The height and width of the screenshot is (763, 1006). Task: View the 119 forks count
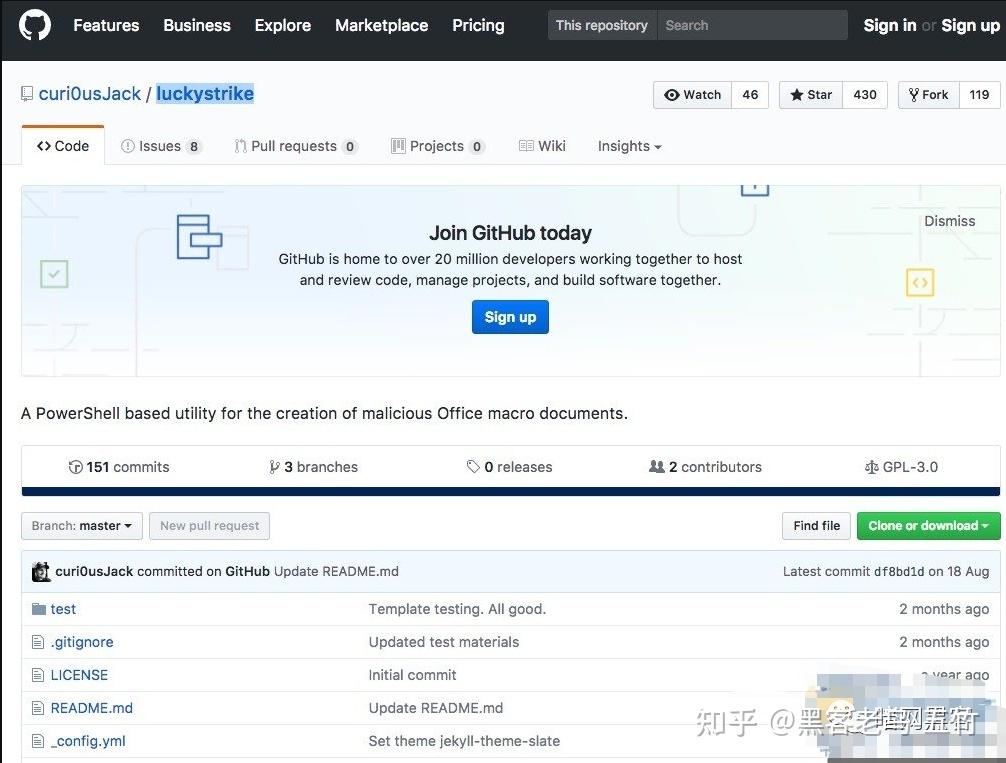(x=979, y=95)
